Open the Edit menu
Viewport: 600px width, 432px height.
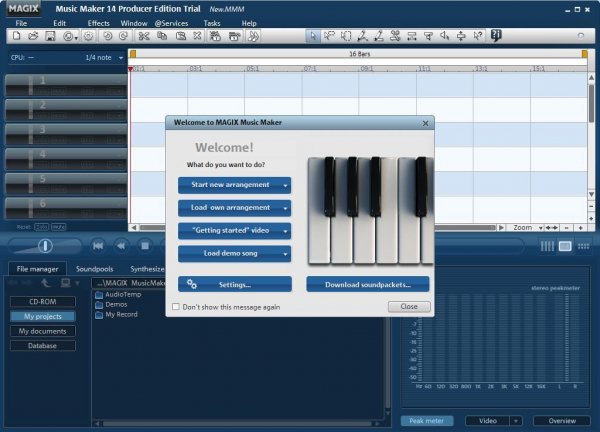point(59,23)
